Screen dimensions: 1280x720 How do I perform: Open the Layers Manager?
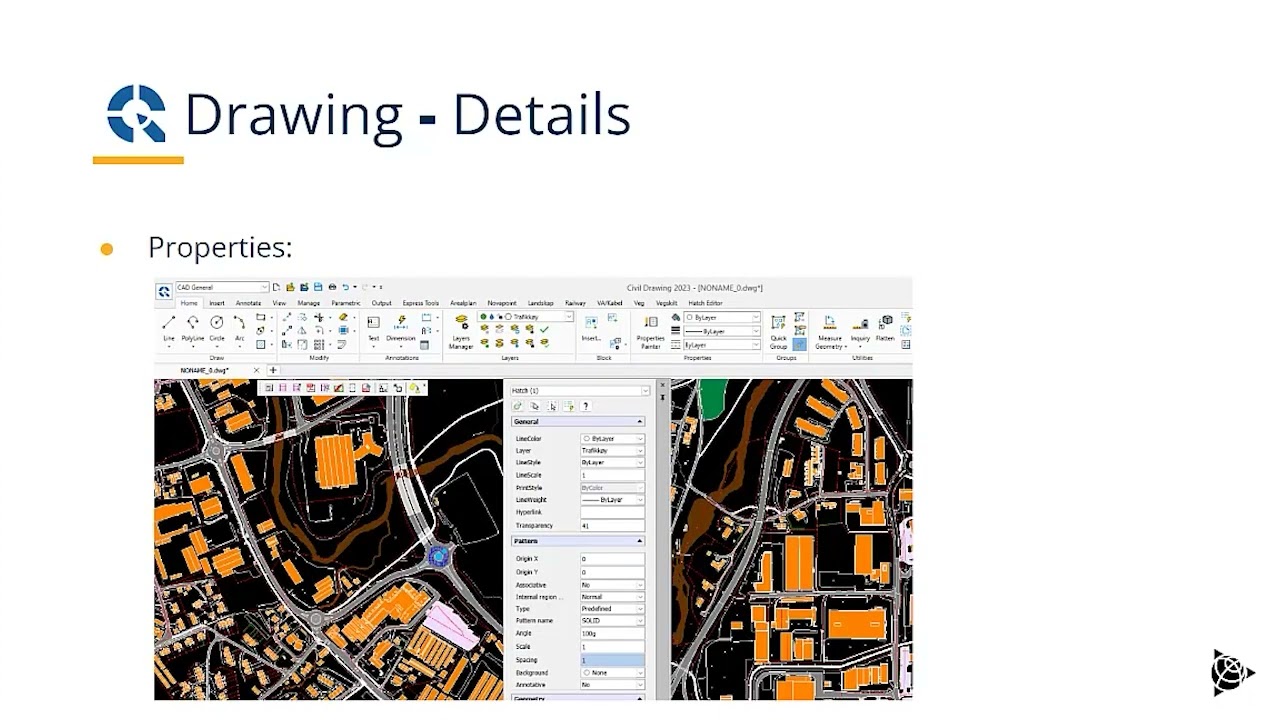coord(461,331)
